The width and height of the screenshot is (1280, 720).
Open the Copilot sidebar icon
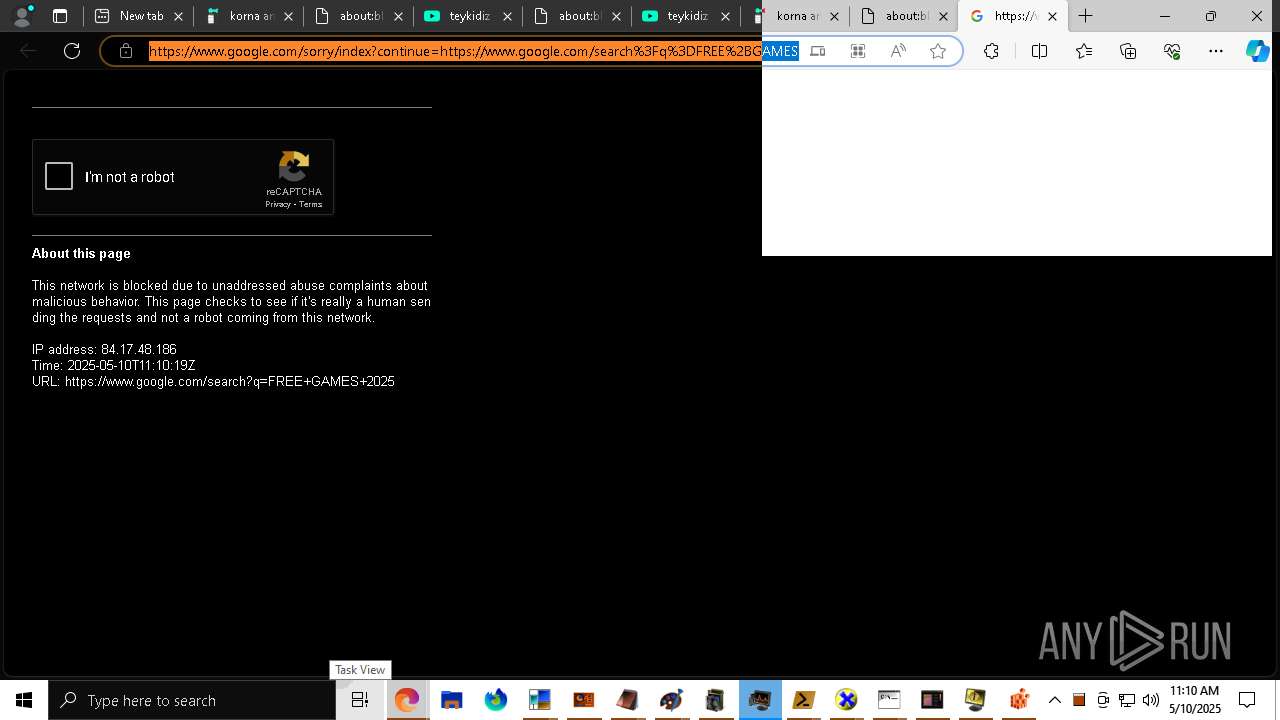coord(1257,51)
